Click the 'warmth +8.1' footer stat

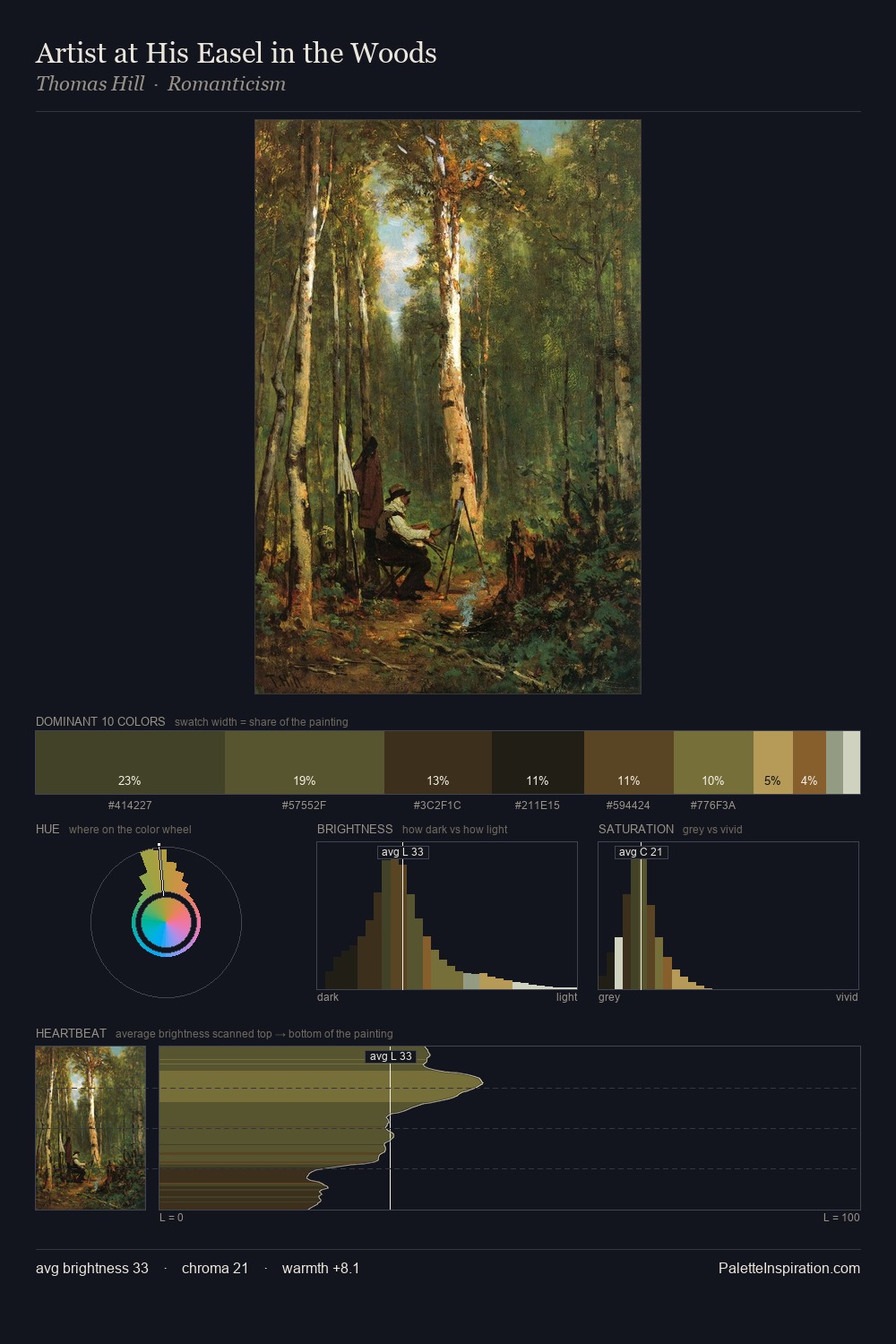[321, 1268]
